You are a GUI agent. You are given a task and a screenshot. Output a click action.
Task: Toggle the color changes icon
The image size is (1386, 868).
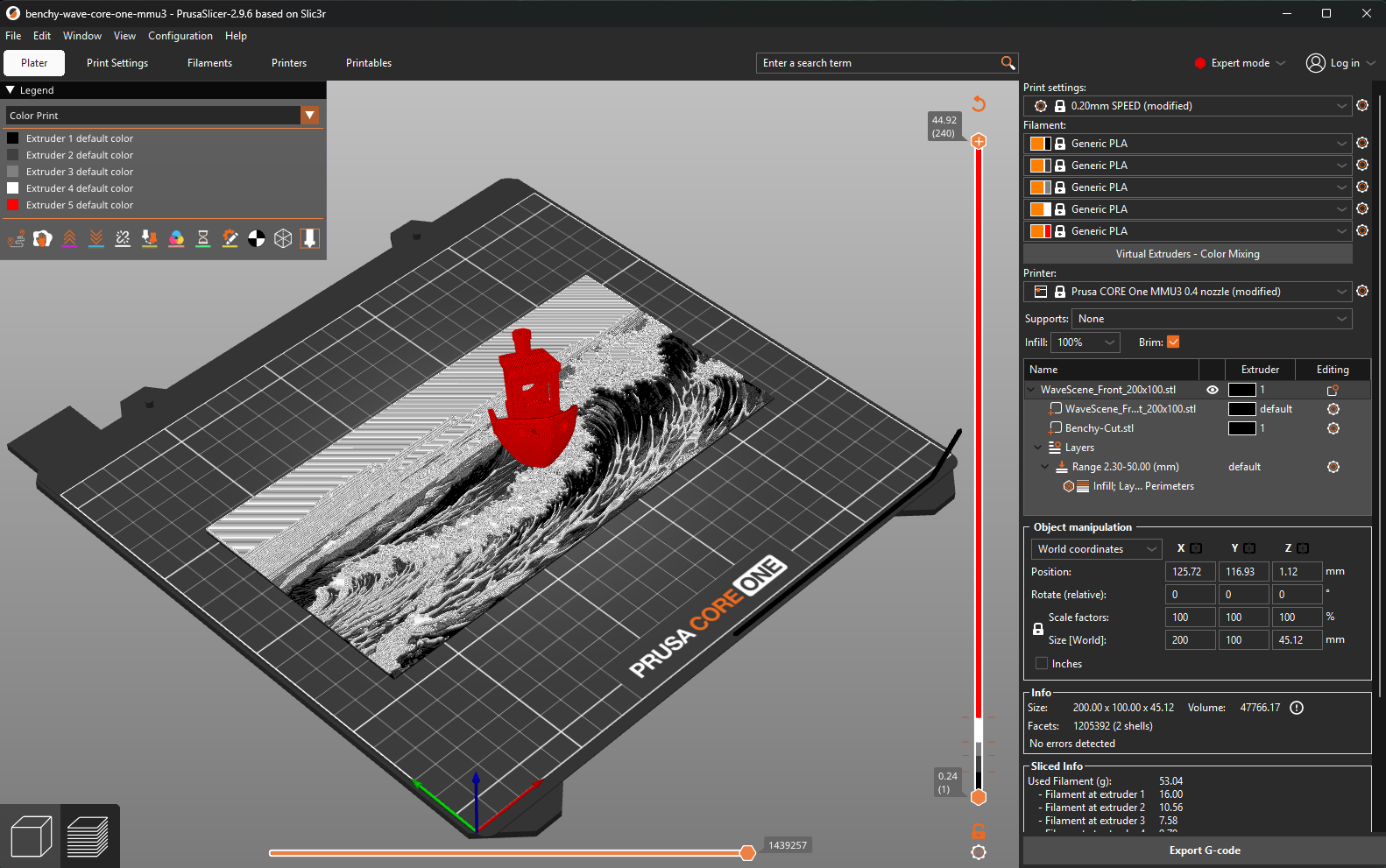[x=176, y=238]
